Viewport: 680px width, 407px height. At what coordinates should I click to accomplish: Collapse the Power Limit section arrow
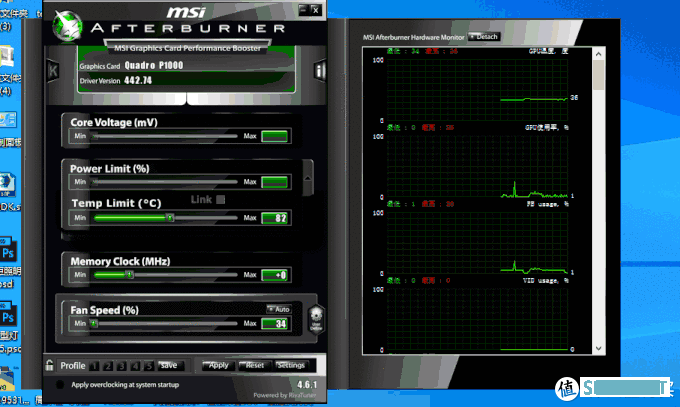(x=308, y=178)
